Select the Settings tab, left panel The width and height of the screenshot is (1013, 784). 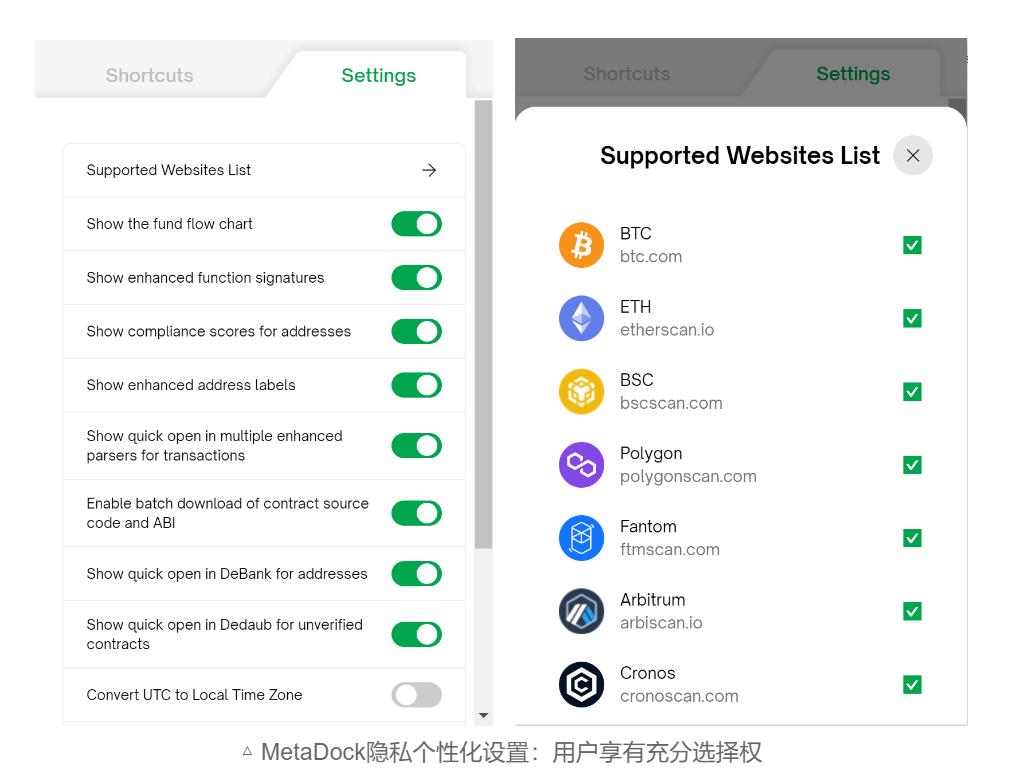[378, 75]
